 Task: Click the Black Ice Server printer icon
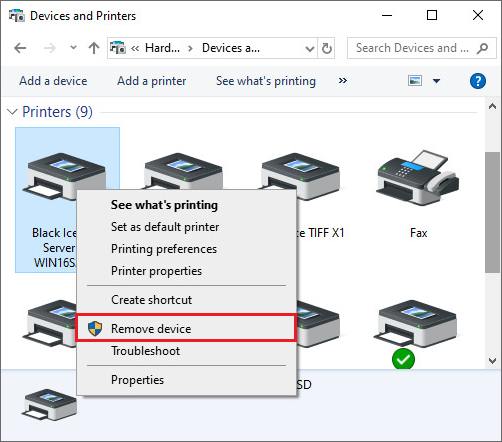click(65, 177)
